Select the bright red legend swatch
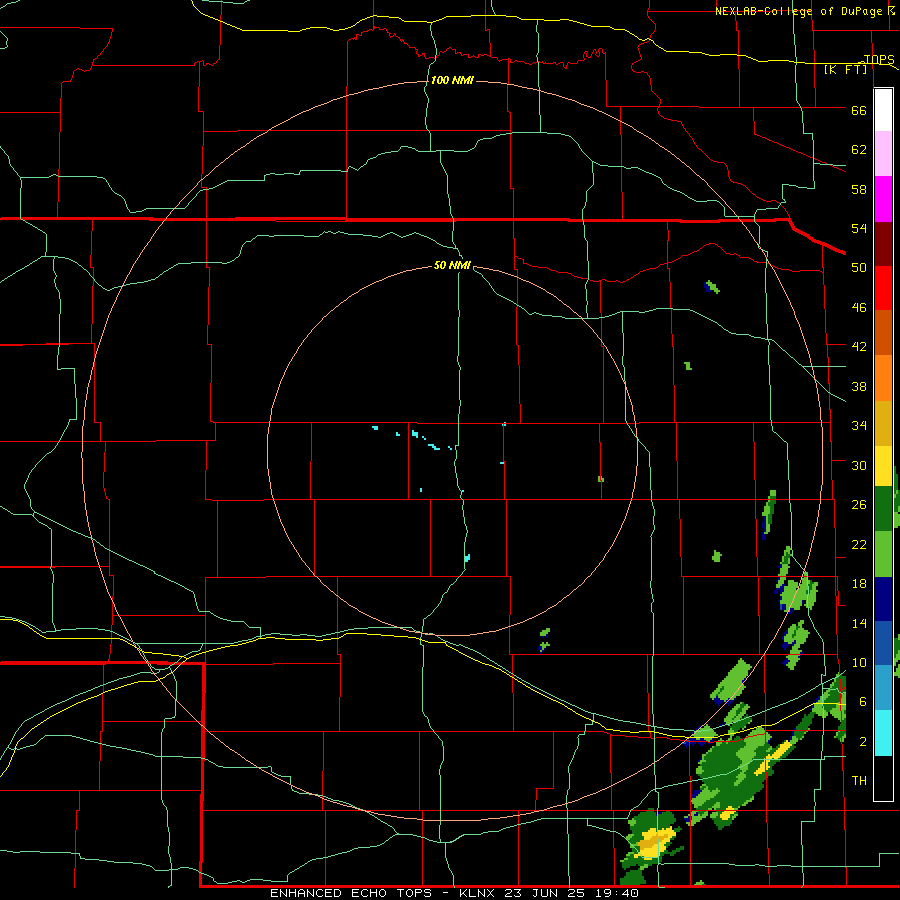 pyautogui.click(x=883, y=288)
